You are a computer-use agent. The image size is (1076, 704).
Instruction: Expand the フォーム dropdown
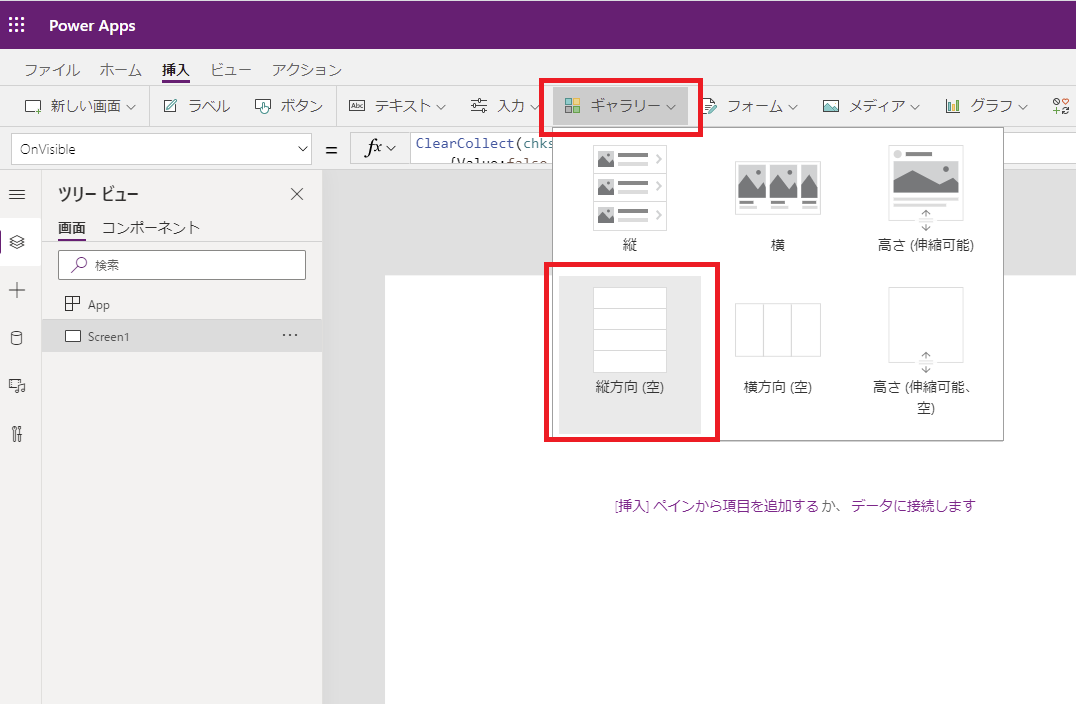coord(751,105)
